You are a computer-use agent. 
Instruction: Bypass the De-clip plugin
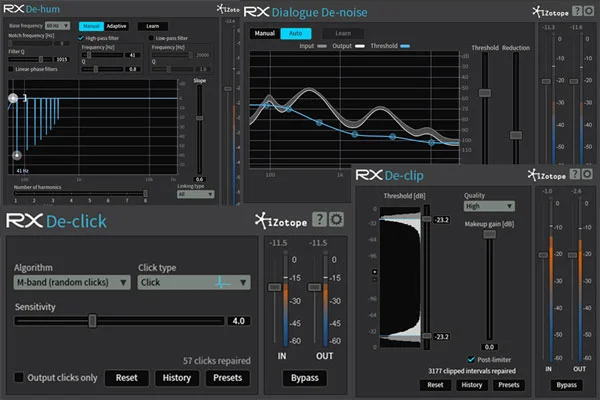coord(566,385)
